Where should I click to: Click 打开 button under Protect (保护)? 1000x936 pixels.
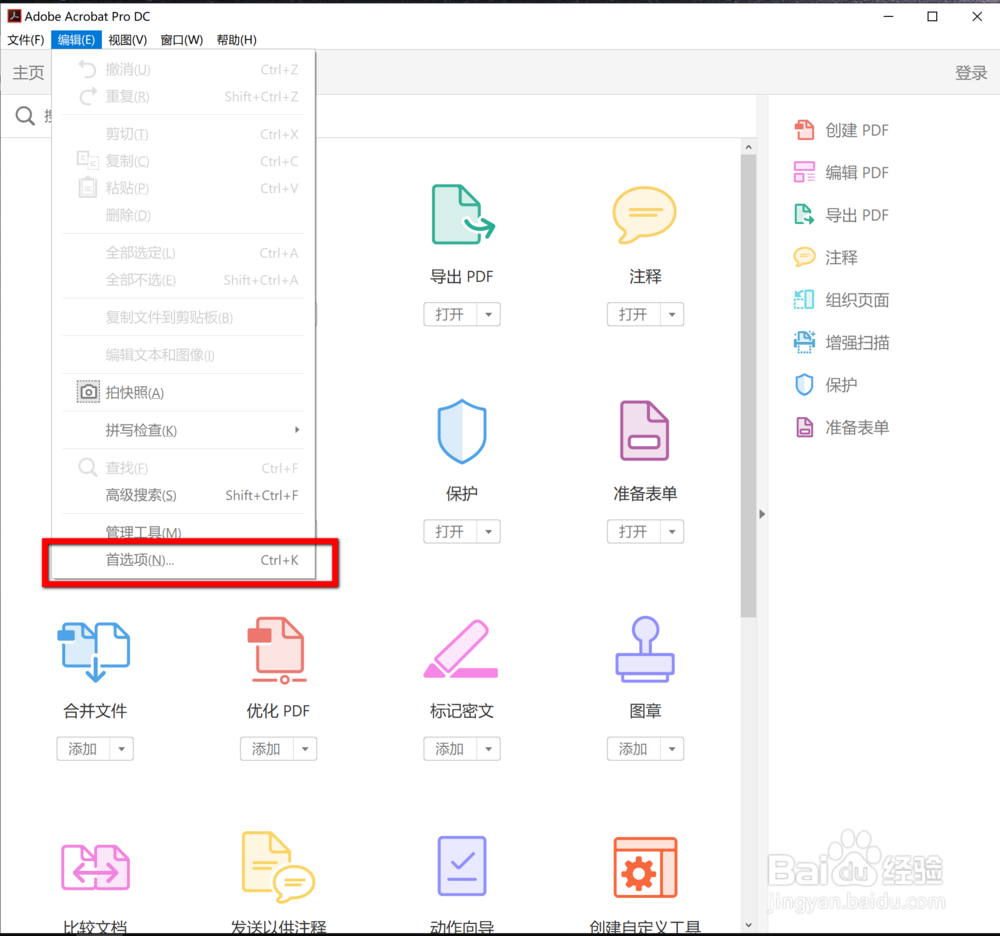click(450, 531)
